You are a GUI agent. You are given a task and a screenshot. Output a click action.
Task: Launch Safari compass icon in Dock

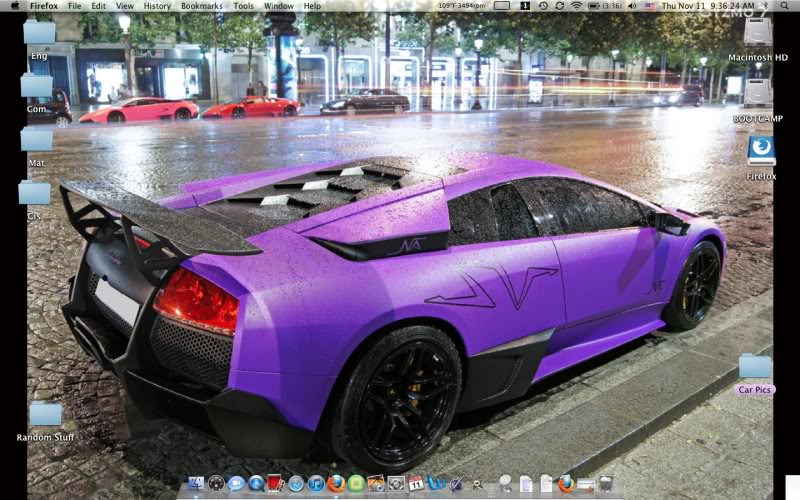coord(296,484)
